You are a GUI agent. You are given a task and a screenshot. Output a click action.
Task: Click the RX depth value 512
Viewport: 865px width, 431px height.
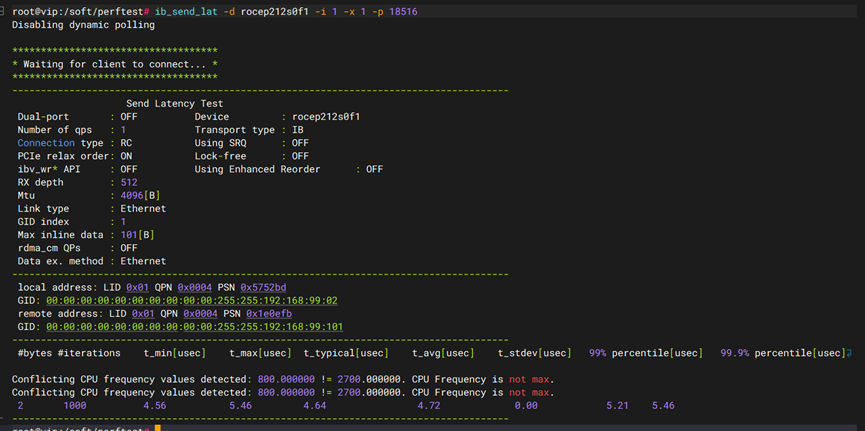(x=129, y=183)
